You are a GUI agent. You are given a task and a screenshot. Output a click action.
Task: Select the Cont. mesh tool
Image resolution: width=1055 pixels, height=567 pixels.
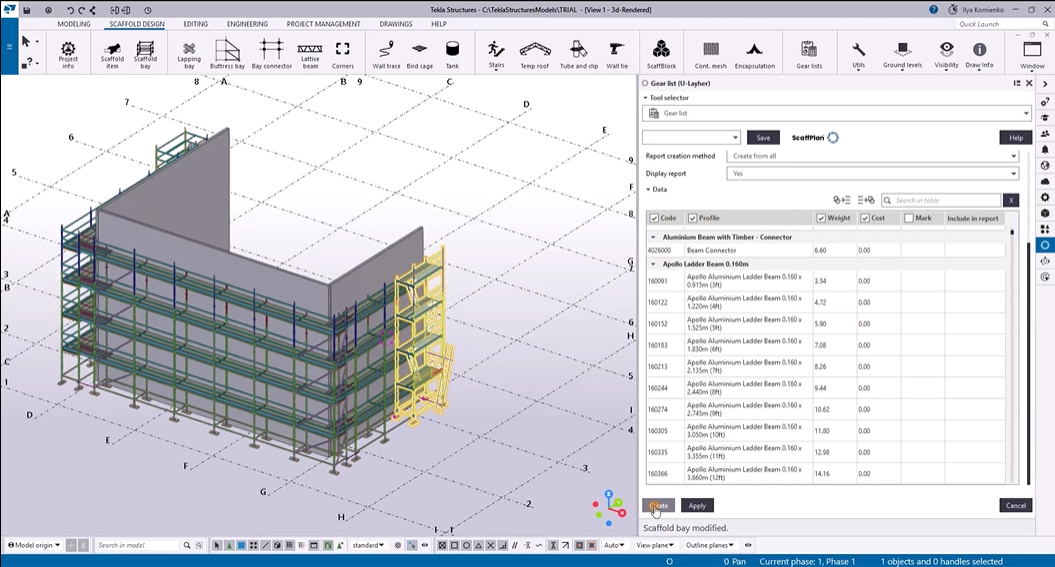point(711,55)
